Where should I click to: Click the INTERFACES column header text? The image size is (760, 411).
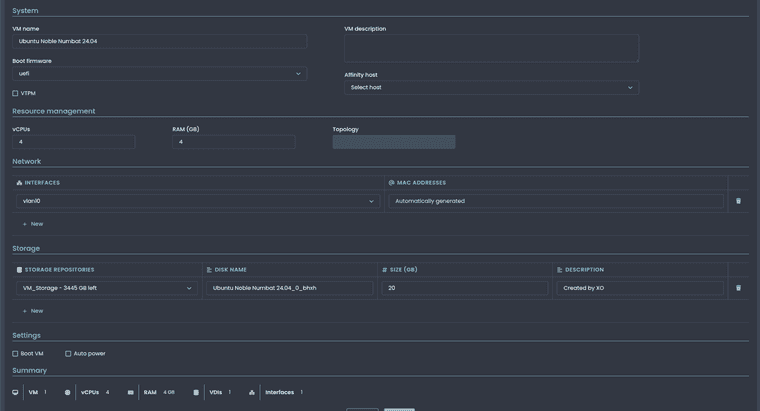[42, 183]
